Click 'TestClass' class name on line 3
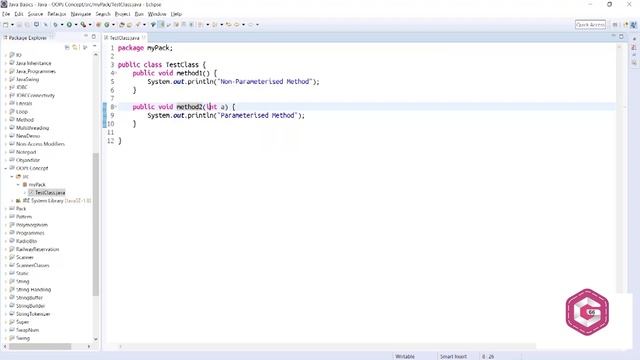This screenshot has width=640, height=360. point(182,65)
